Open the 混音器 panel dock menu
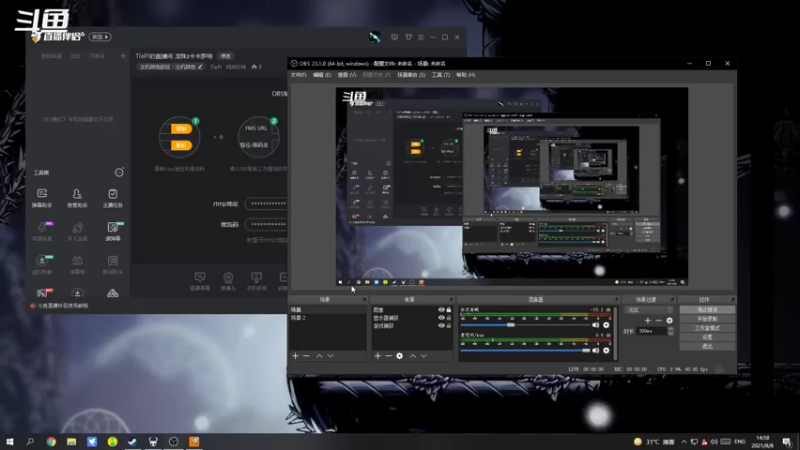 [616, 299]
